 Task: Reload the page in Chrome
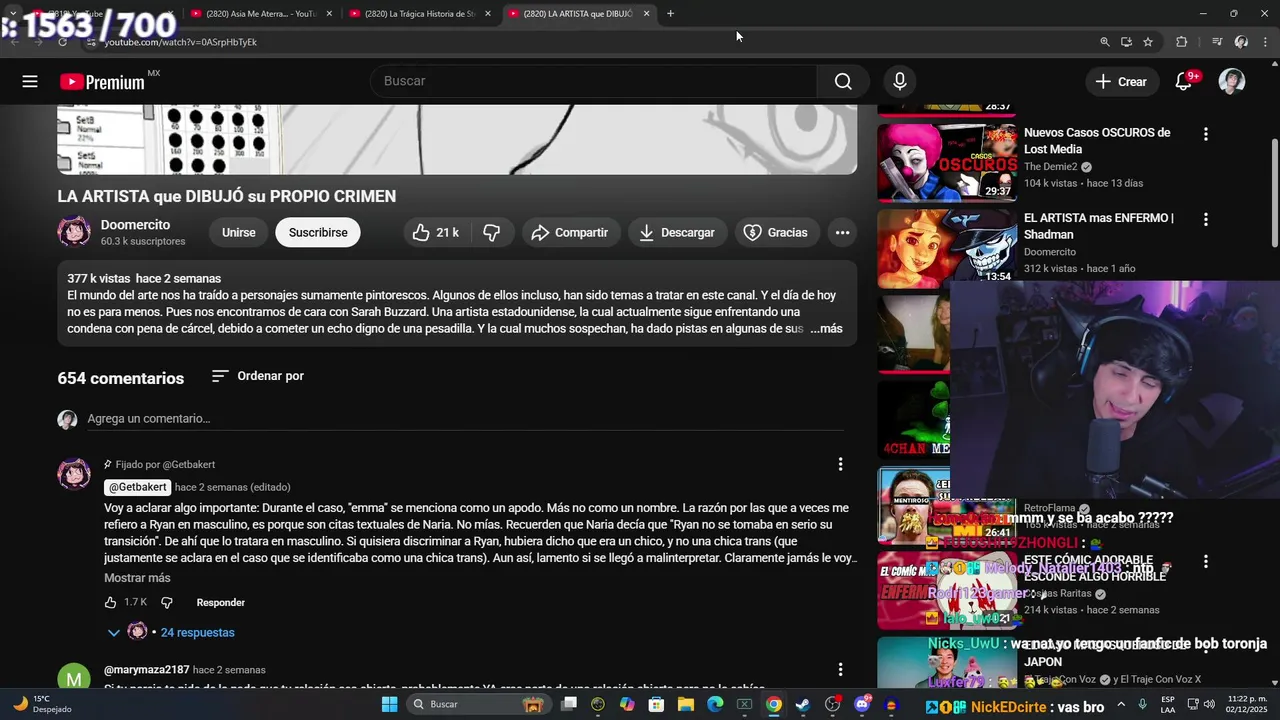62,42
